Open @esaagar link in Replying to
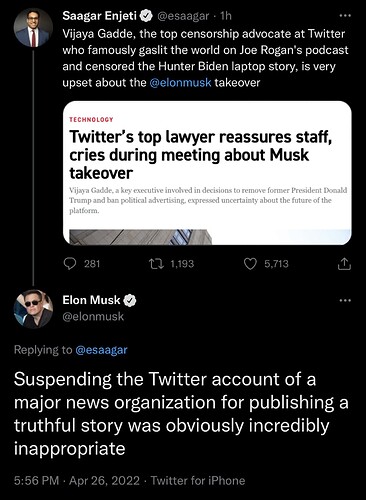This screenshot has width=366, height=500. point(101,350)
